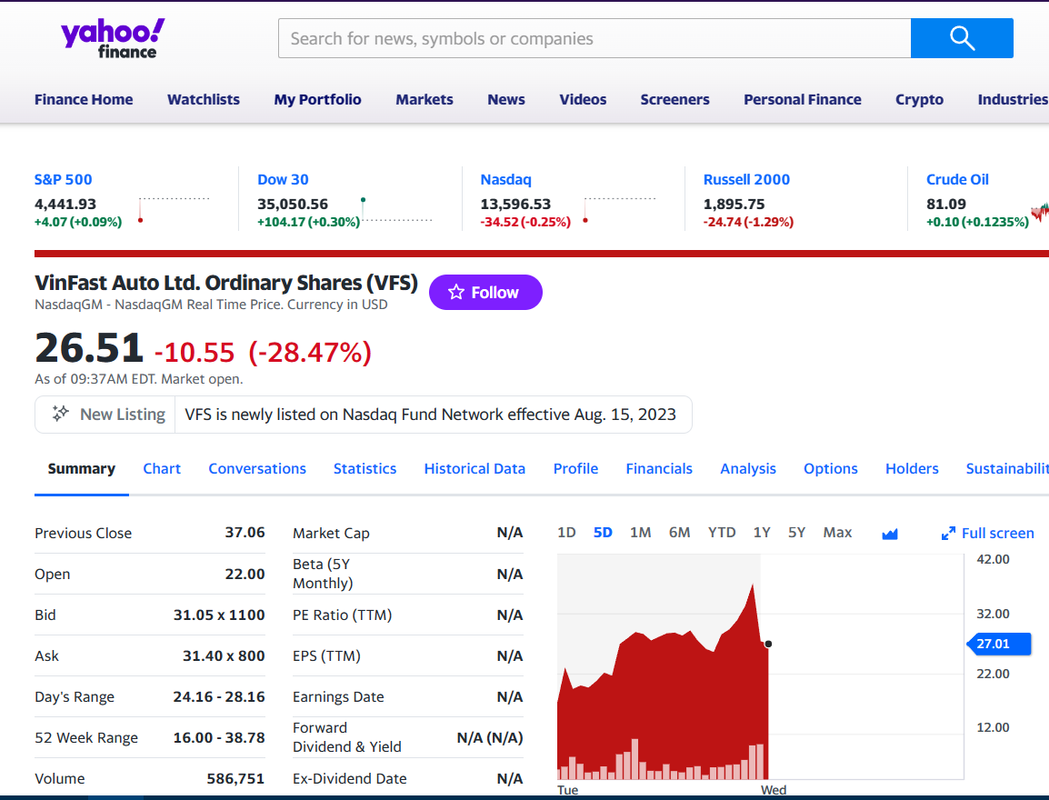
Task: Click the Dow 30 mini sparkline chart
Action: 397,210
